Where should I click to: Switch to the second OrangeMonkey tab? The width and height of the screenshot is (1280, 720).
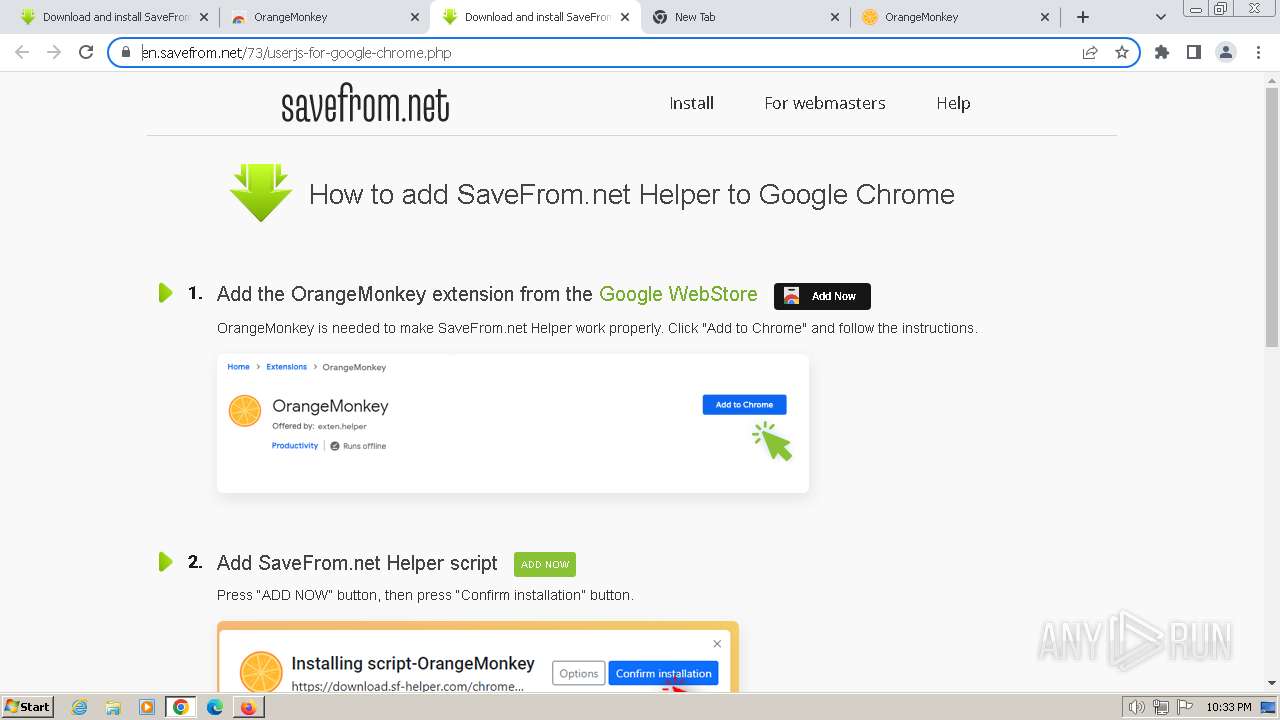(x=323, y=17)
